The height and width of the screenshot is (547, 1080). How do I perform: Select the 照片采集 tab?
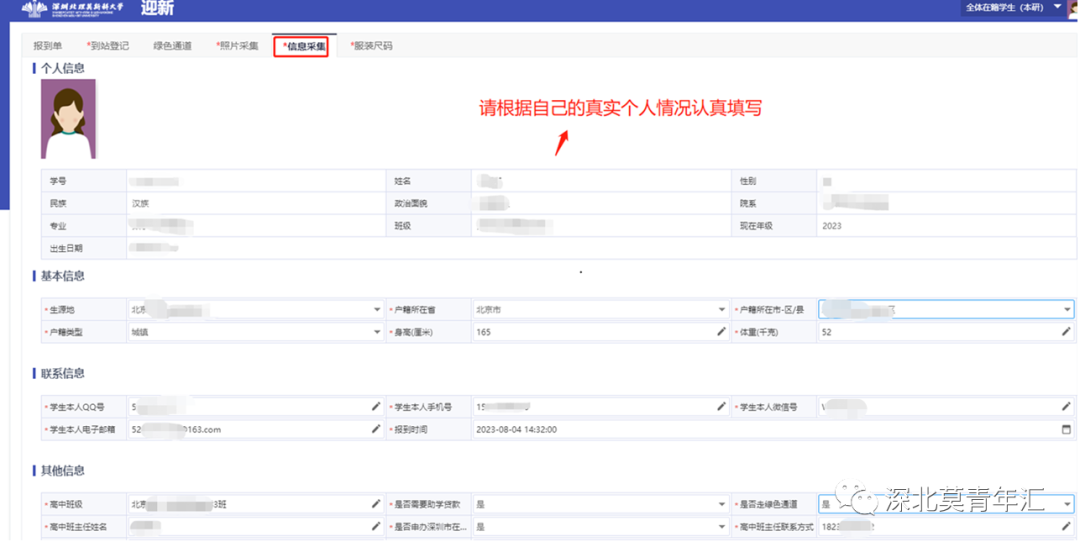(x=238, y=46)
